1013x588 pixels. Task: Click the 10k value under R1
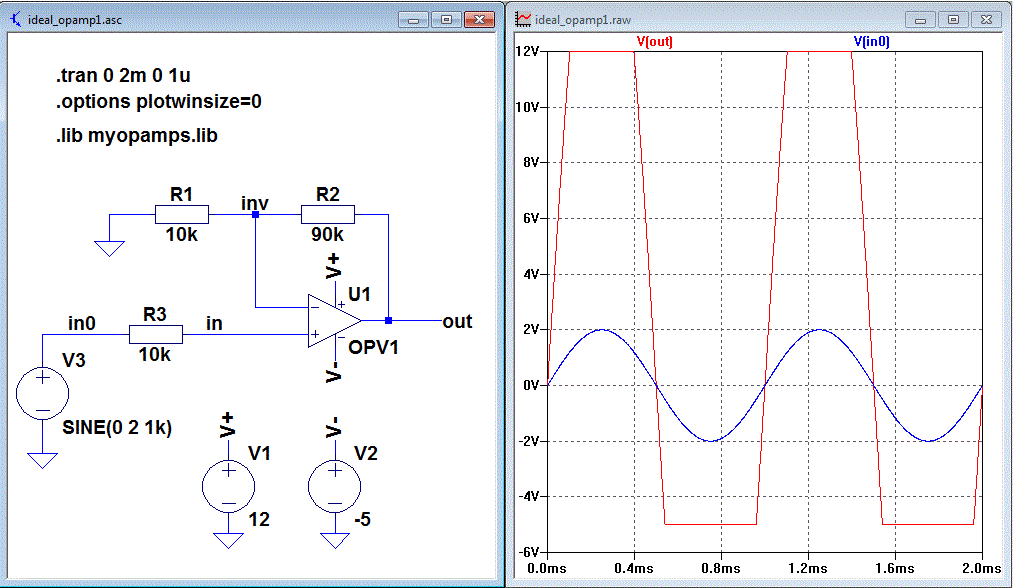[x=182, y=235]
